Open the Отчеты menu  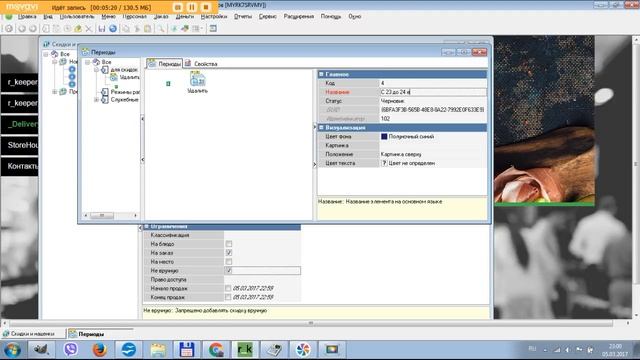coord(243,16)
